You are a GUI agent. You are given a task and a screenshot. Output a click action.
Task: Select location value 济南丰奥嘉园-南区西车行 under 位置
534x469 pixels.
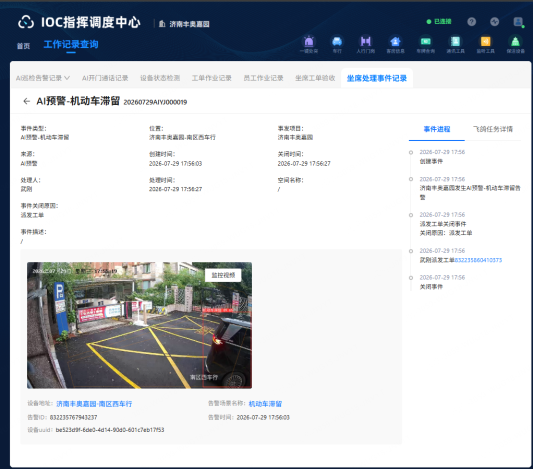point(182,137)
